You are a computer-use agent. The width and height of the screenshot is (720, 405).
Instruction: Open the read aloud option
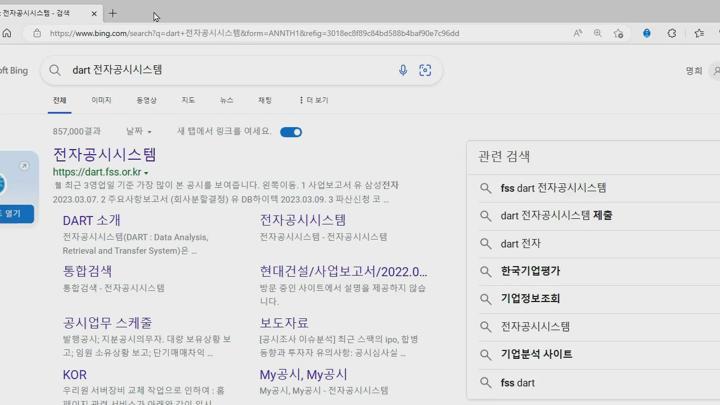[578, 33]
